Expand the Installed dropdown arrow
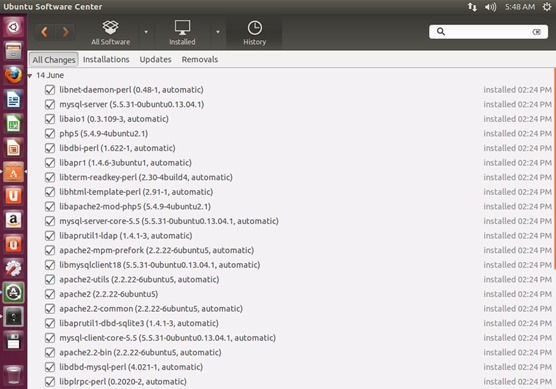This screenshot has height=389, width=556. (218, 32)
